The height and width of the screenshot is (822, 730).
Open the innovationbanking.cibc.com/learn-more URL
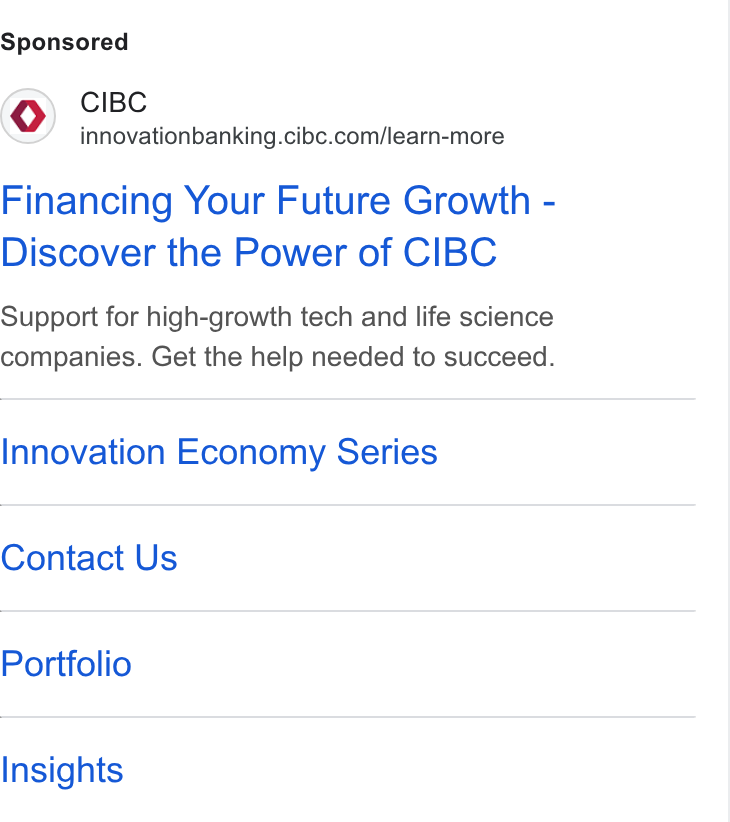[292, 136]
